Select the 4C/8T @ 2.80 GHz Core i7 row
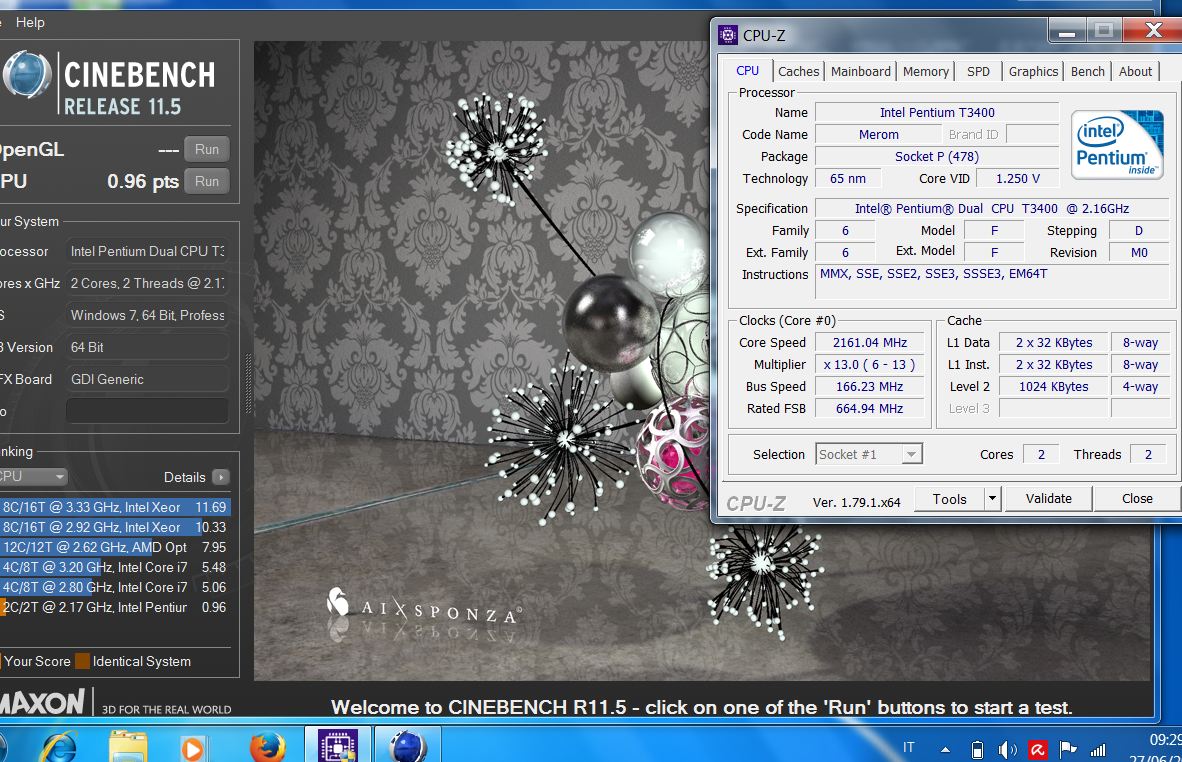The image size is (1182, 762). 115,587
